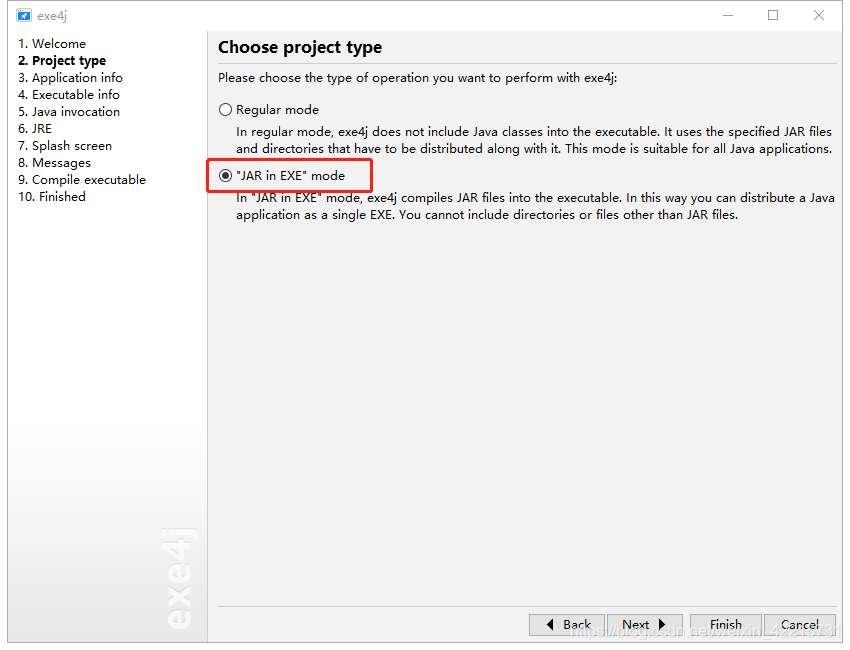This screenshot has height=650, width=850.
Task: Click the Regular mode description text
Action: click(x=534, y=140)
